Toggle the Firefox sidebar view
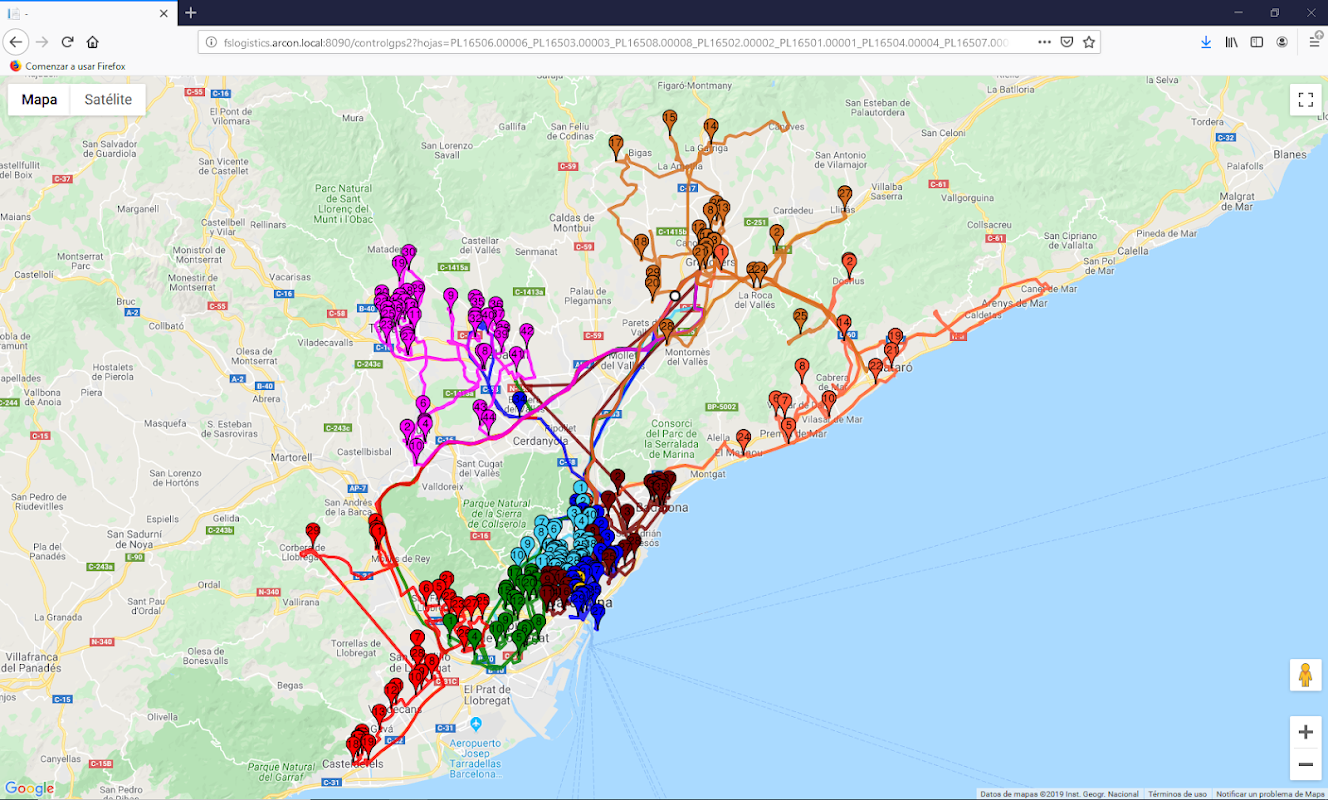 pyautogui.click(x=1257, y=42)
